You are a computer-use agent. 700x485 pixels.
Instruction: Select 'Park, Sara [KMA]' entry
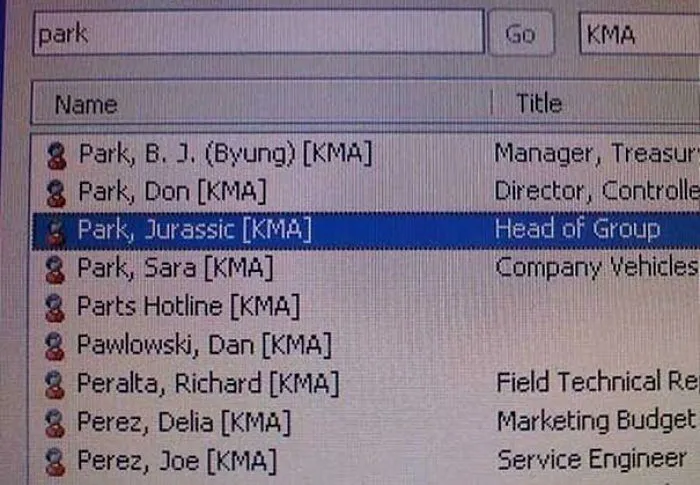click(x=175, y=268)
